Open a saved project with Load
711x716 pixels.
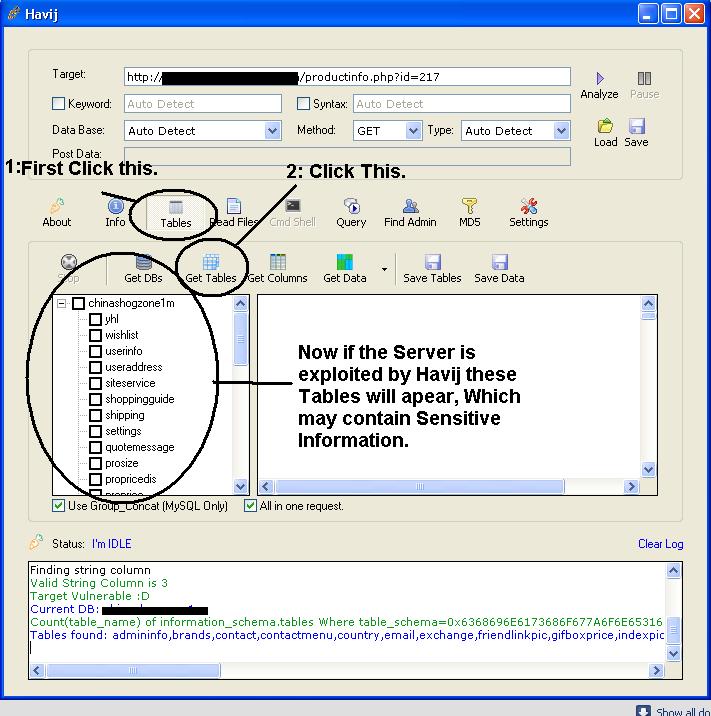[606, 126]
